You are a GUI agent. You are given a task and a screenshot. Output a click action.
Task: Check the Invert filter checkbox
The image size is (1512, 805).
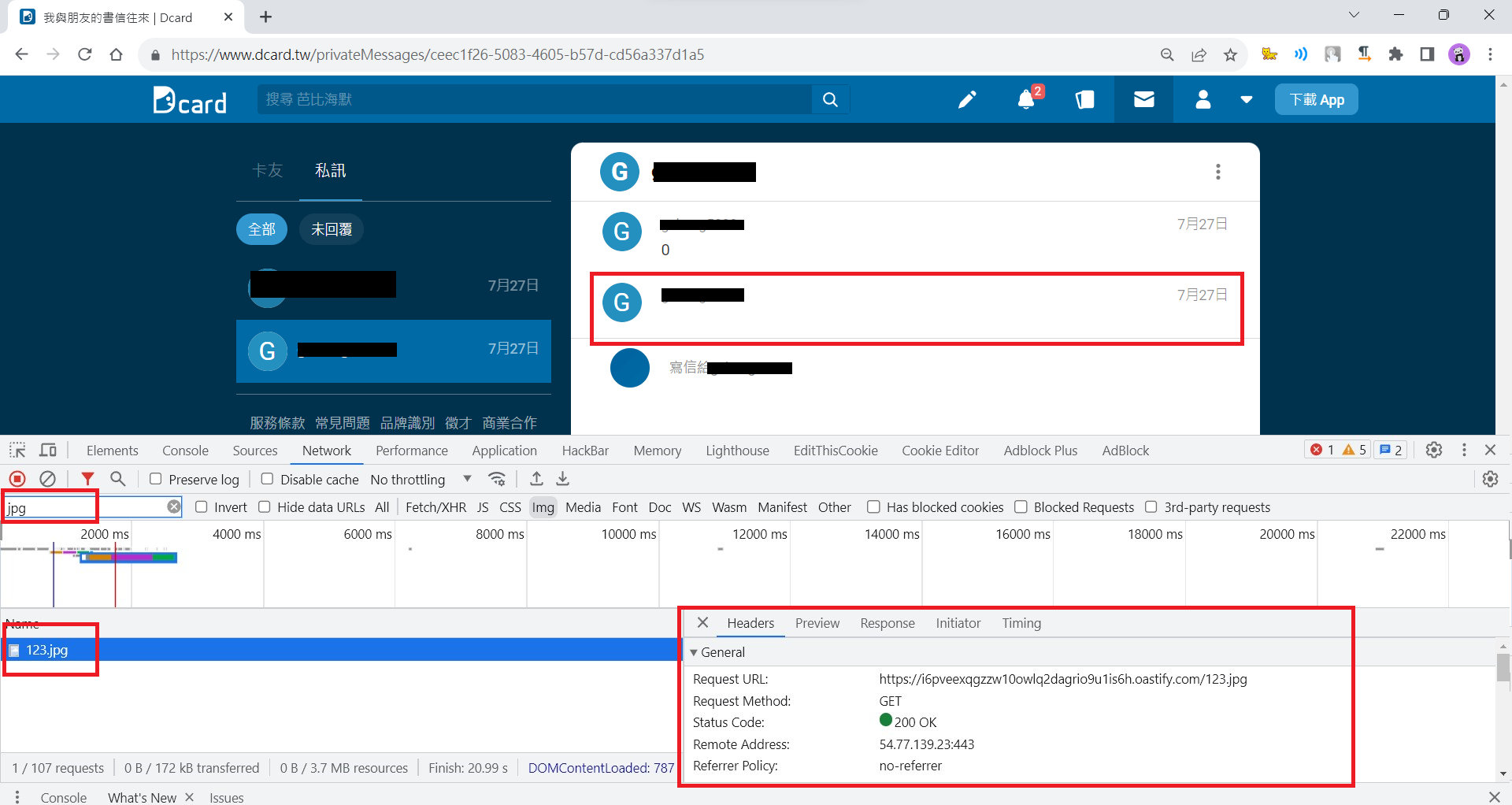tap(202, 506)
